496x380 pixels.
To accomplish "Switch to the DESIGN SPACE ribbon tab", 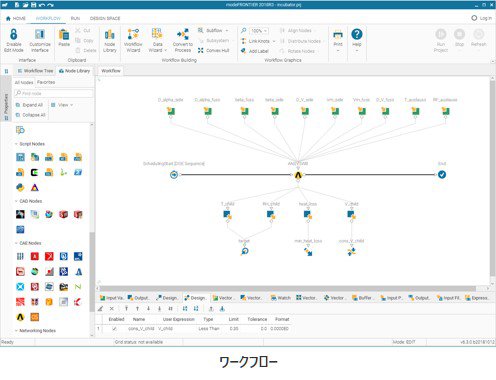I will point(105,18).
